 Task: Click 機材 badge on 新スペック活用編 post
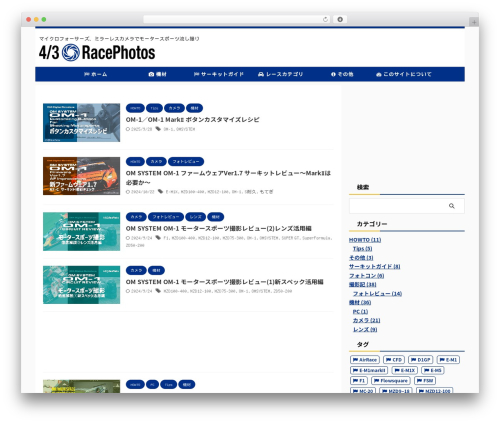point(156,270)
